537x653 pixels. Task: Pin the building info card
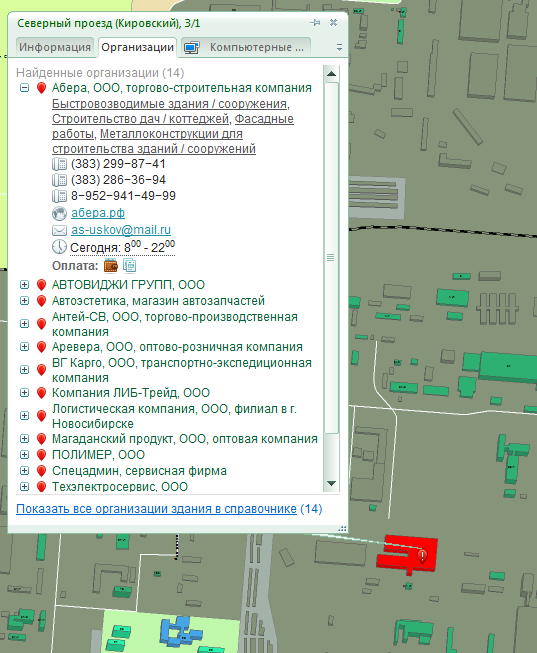(315, 23)
